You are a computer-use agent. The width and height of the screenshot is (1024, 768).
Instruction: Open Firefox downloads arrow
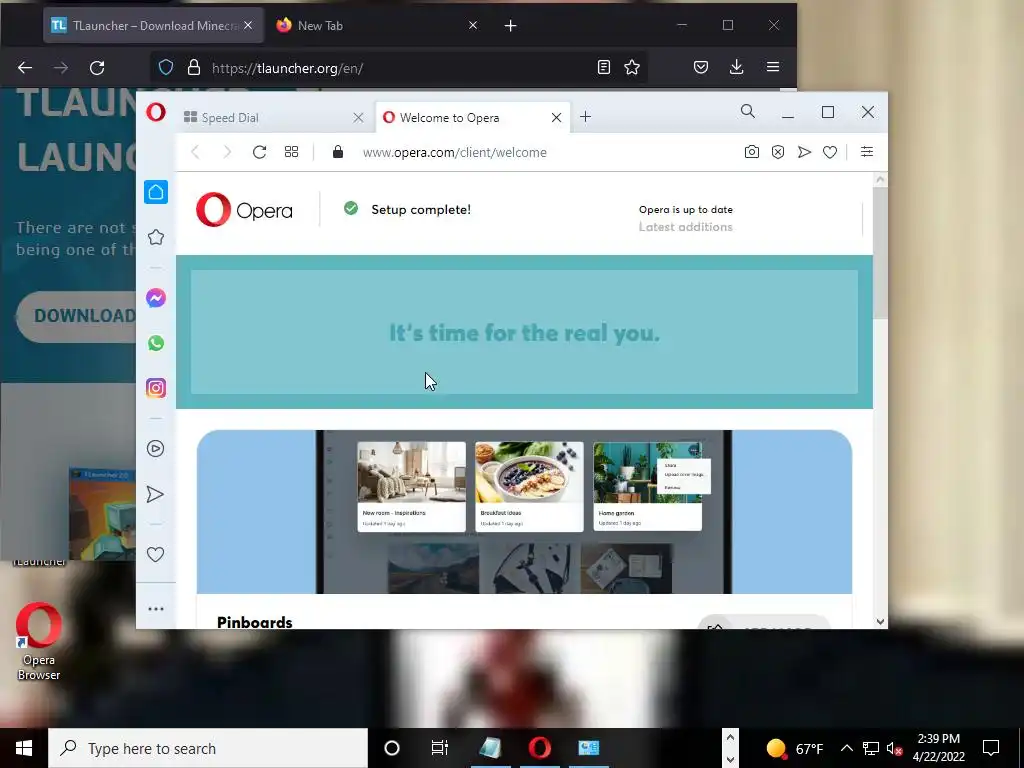click(x=737, y=67)
